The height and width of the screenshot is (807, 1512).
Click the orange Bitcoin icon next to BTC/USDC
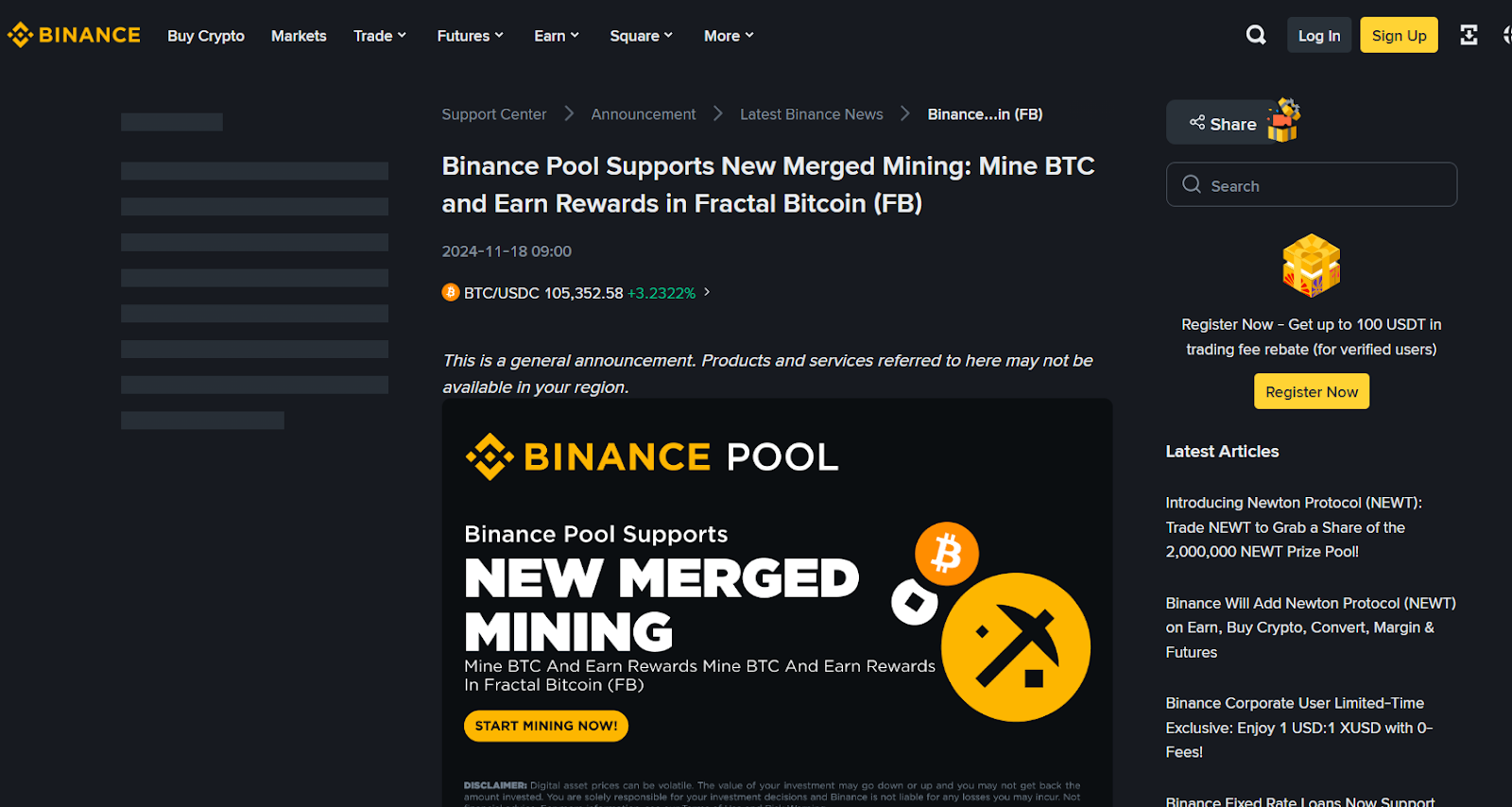tap(451, 293)
